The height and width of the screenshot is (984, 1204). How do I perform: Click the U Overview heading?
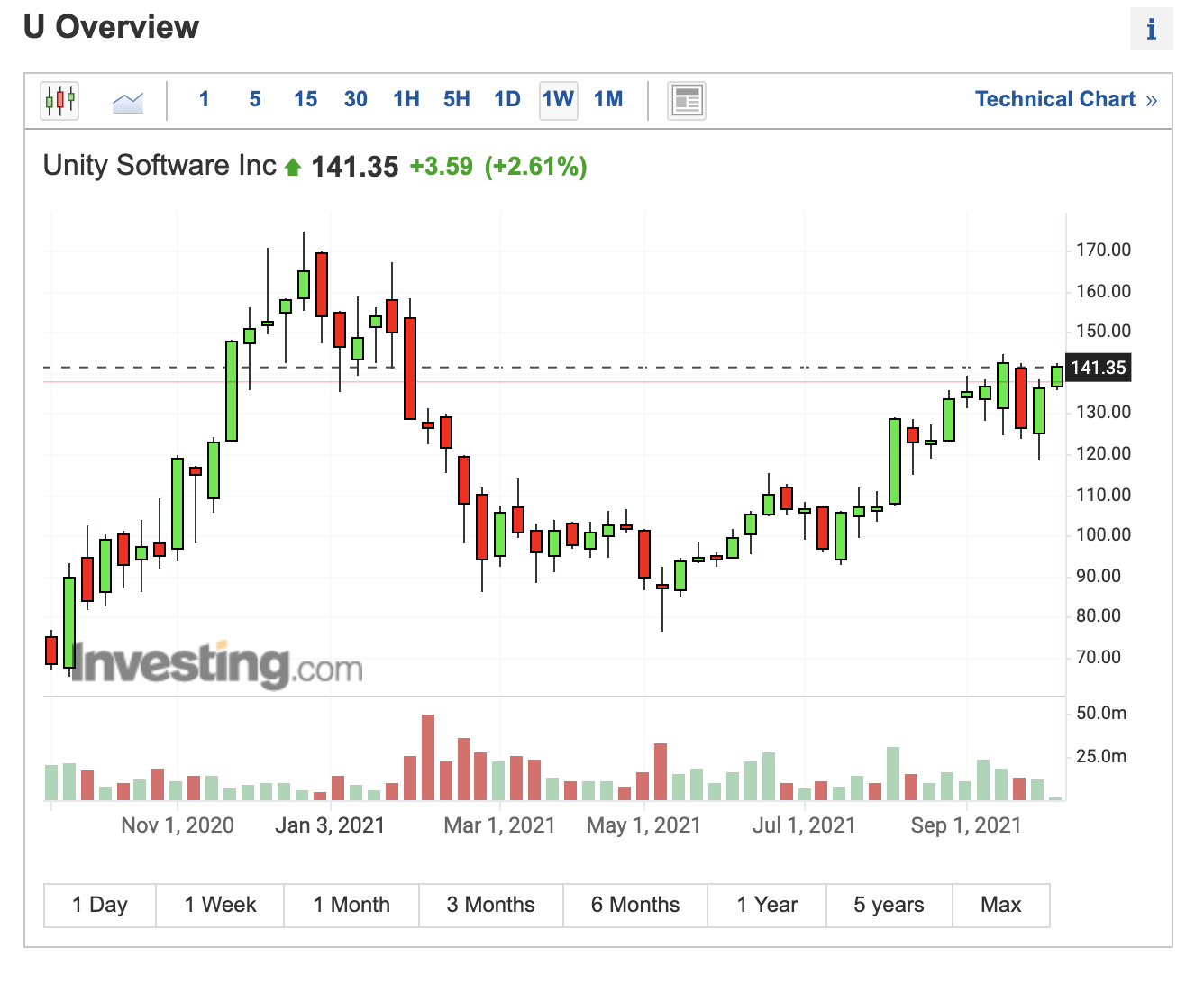[111, 27]
